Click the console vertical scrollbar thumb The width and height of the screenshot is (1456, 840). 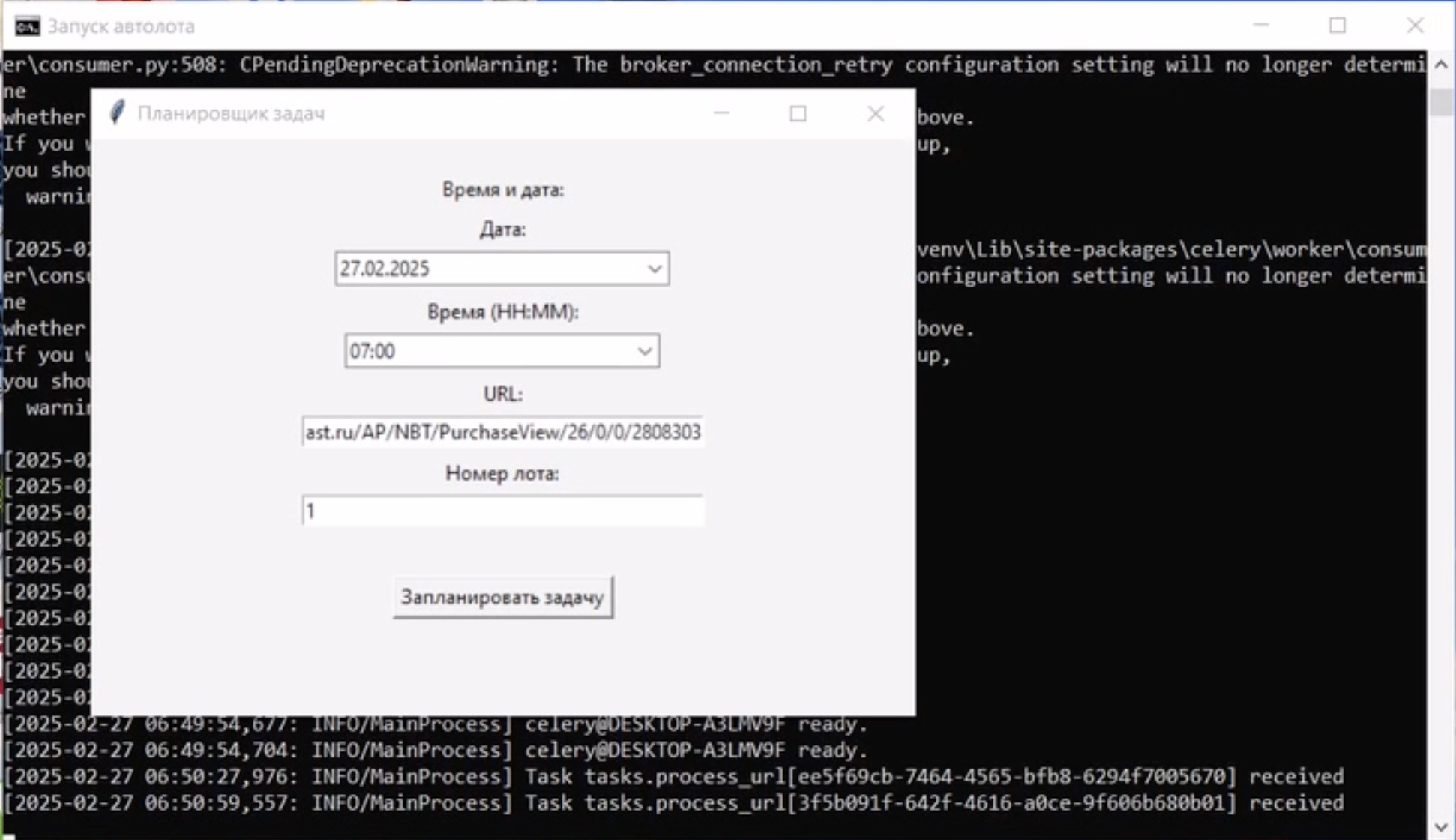pos(1441,102)
